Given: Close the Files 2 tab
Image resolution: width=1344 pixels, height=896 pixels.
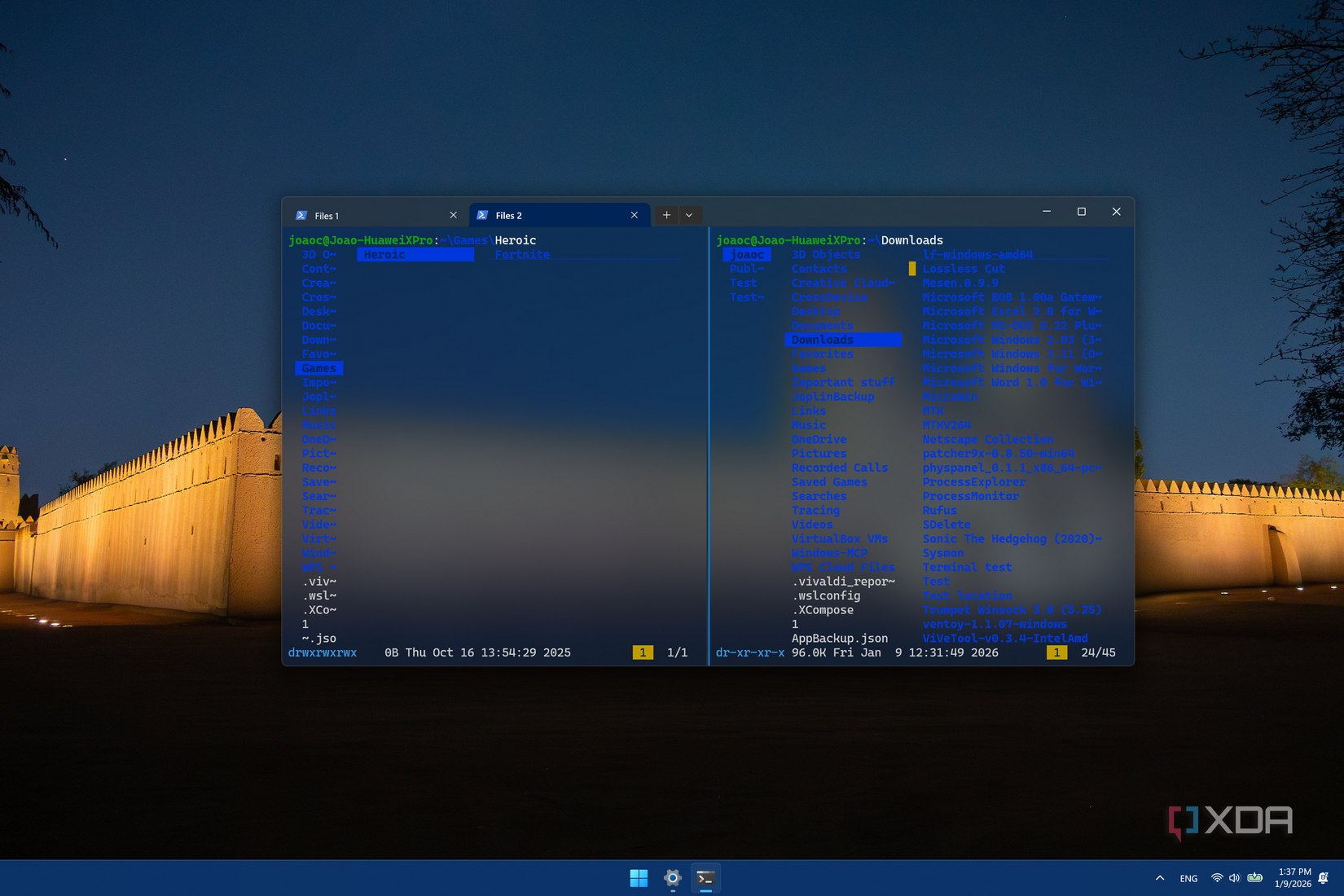Looking at the screenshot, I should click(634, 215).
